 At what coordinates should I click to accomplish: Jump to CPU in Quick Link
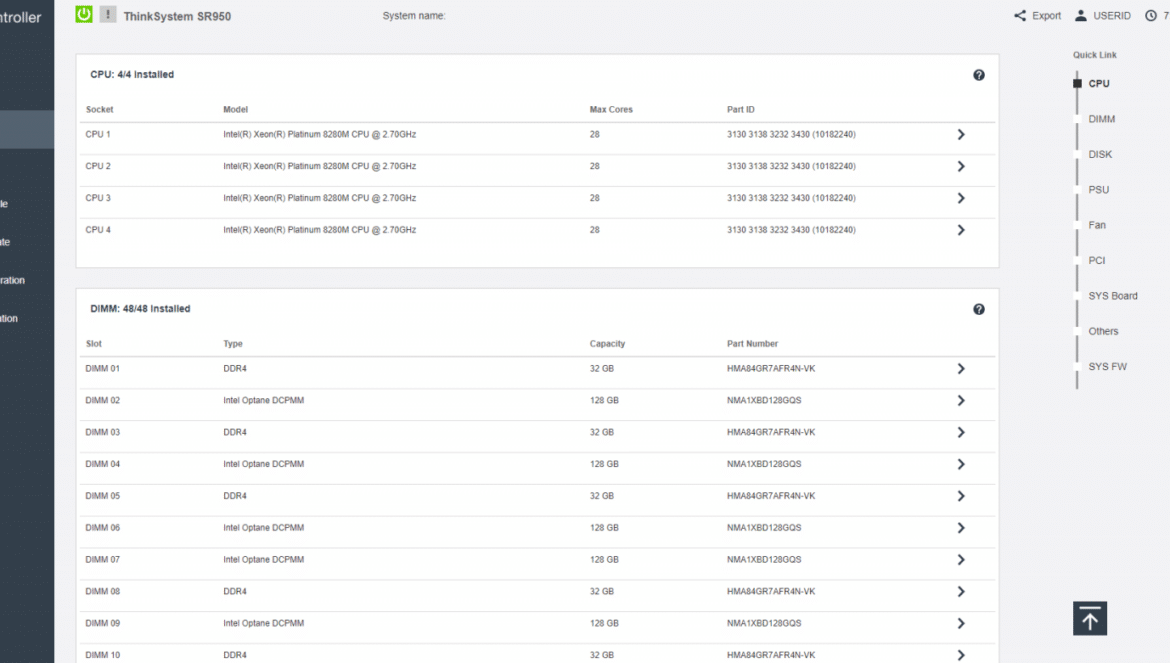(1098, 84)
